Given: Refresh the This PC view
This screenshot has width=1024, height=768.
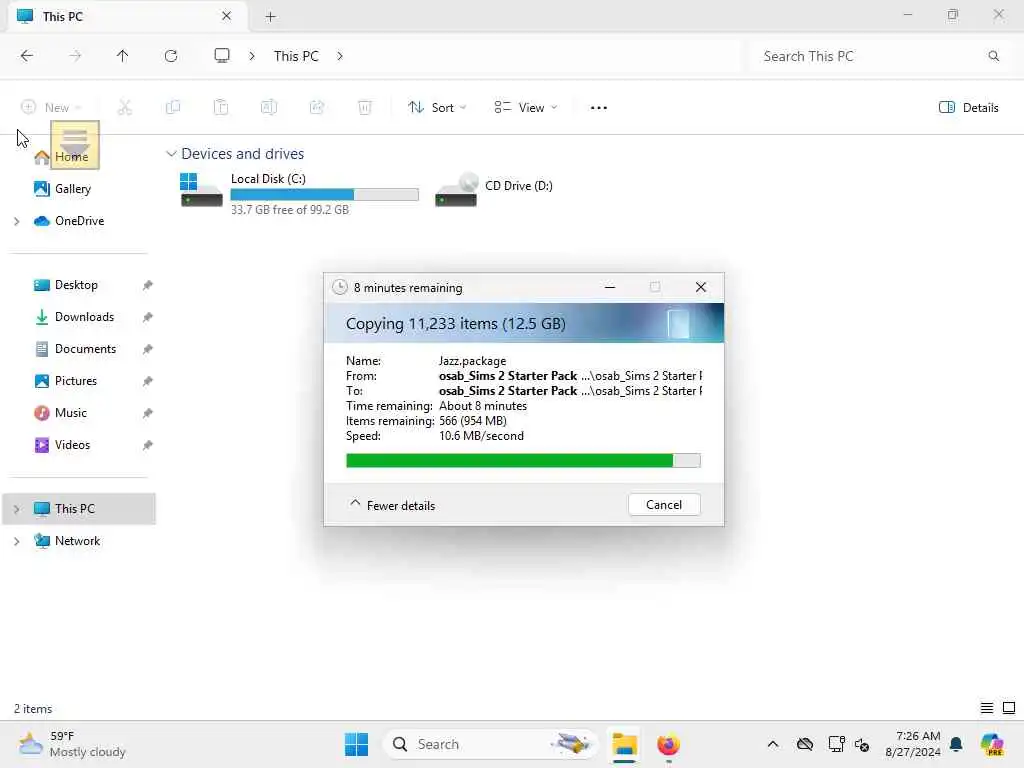Looking at the screenshot, I should point(171,56).
